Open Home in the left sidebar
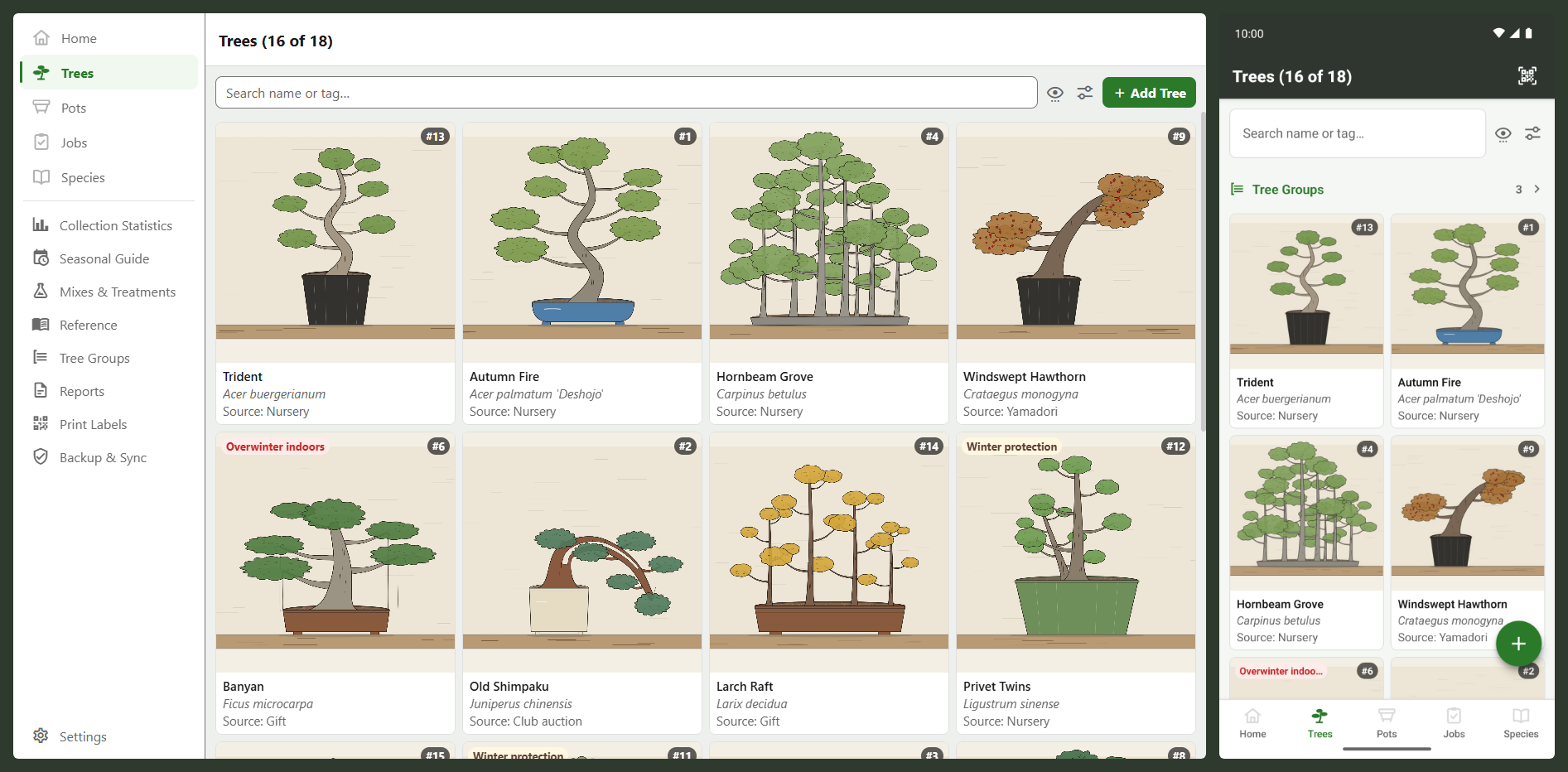The height and width of the screenshot is (772, 1568). point(109,38)
